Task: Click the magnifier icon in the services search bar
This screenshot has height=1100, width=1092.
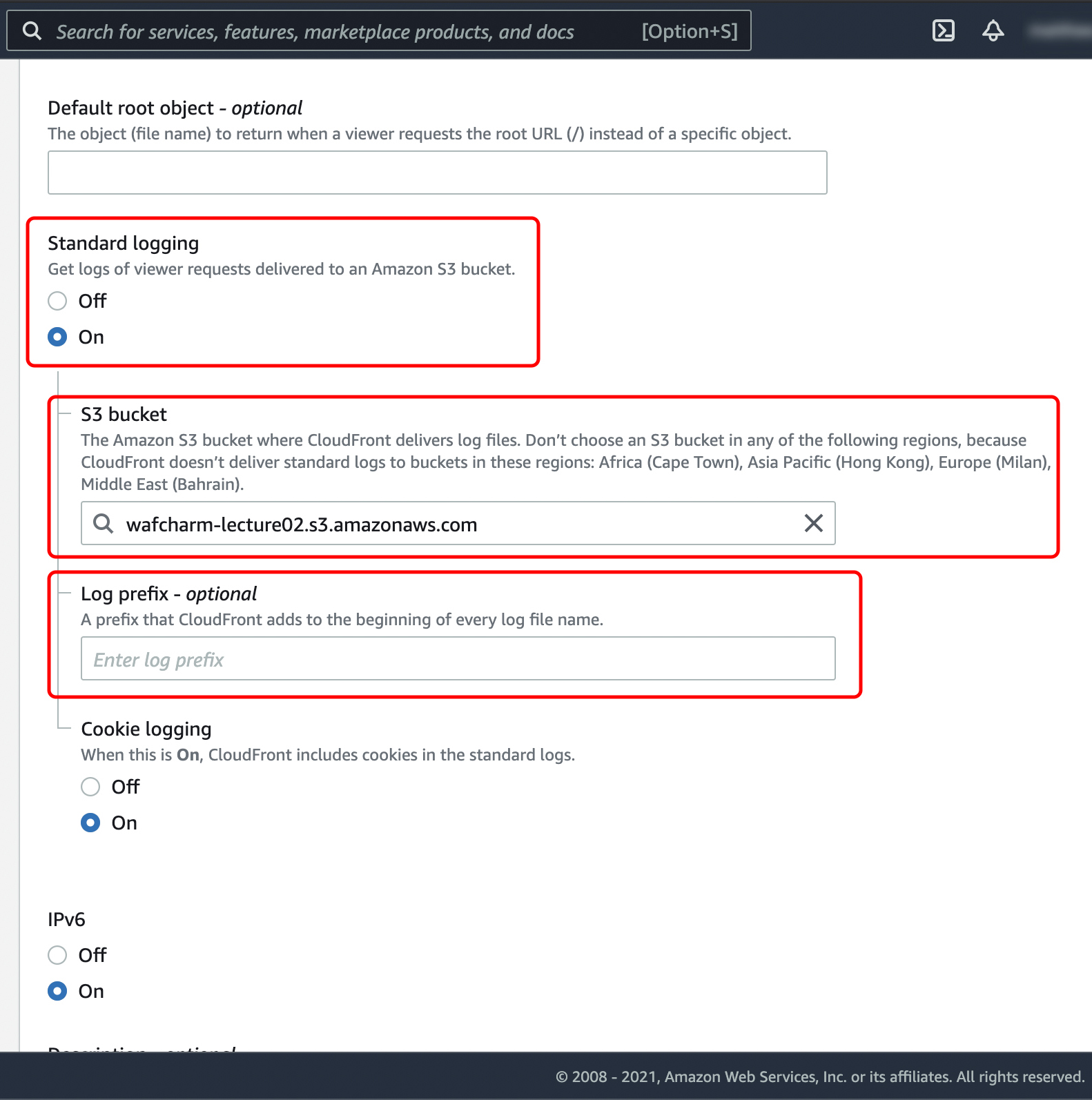Action: click(x=32, y=31)
